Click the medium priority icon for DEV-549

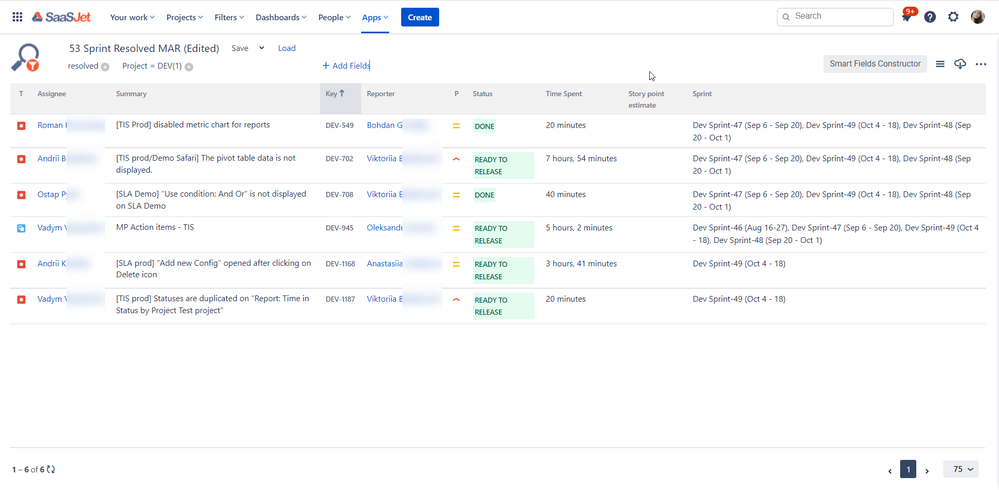(456, 126)
